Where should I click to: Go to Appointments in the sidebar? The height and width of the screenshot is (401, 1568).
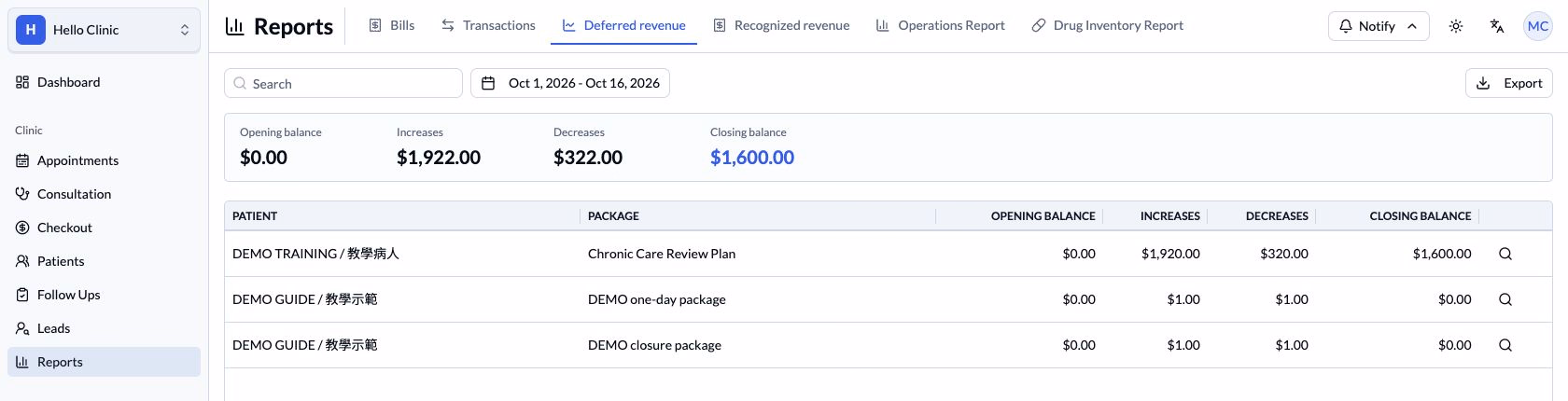coord(104,160)
